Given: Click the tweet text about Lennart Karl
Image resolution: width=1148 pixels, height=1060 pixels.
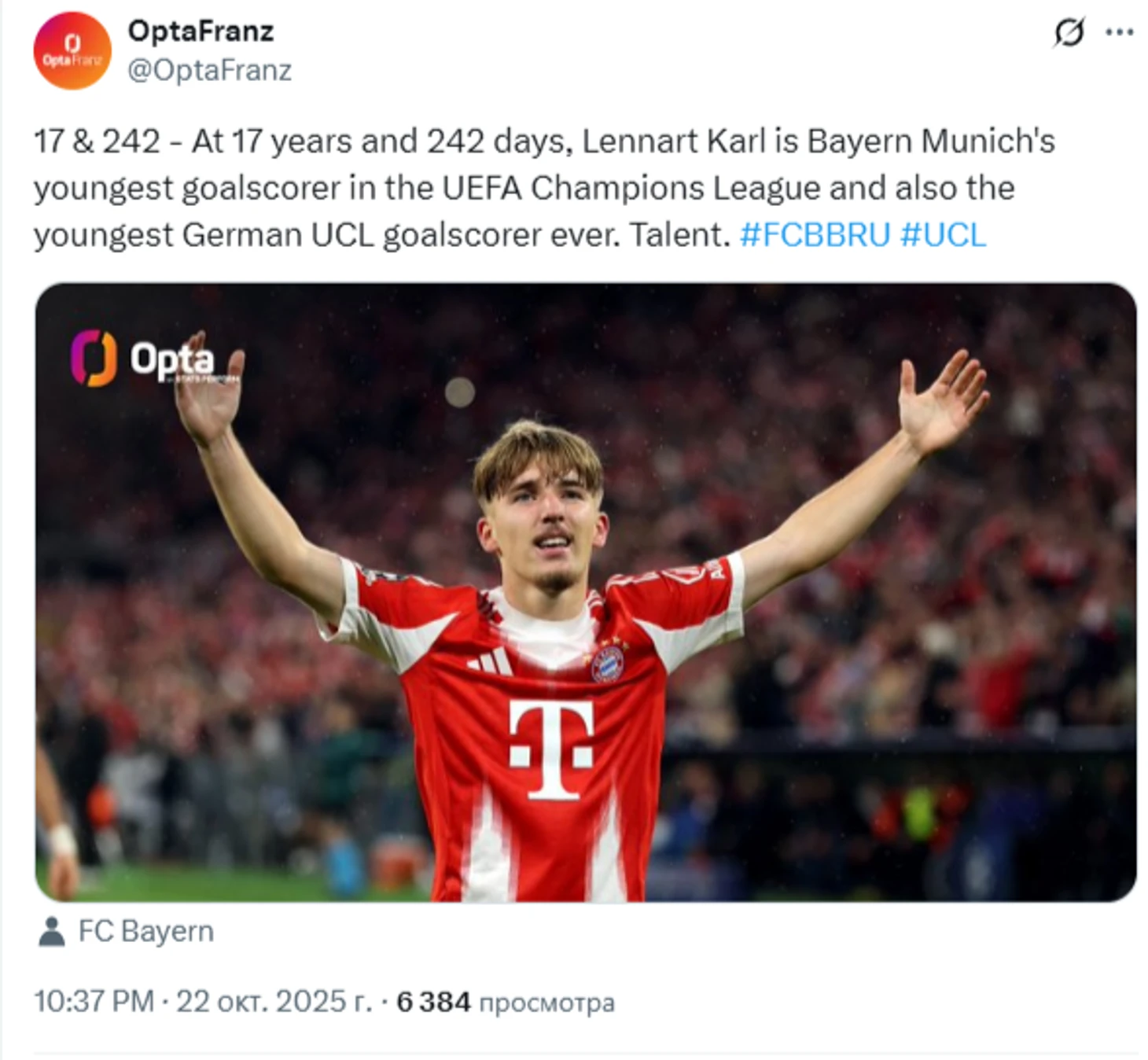Looking at the screenshot, I should click(x=543, y=188).
